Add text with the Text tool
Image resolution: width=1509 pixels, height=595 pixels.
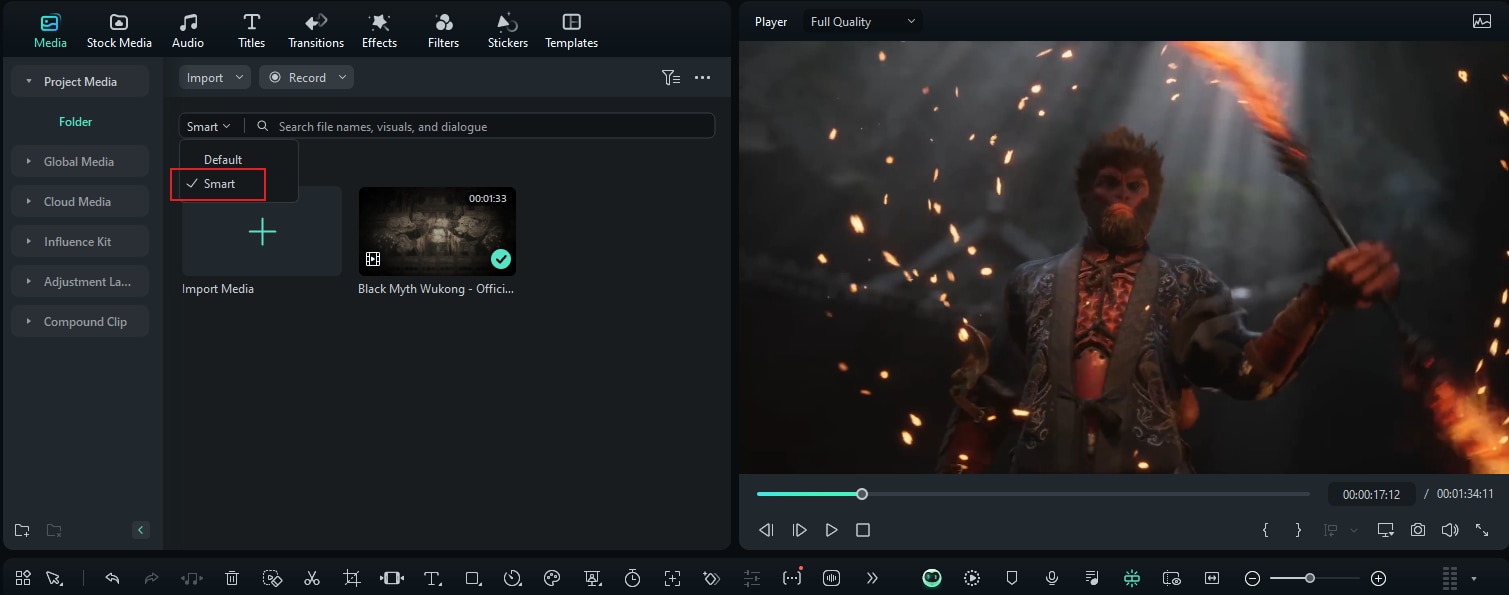432,578
